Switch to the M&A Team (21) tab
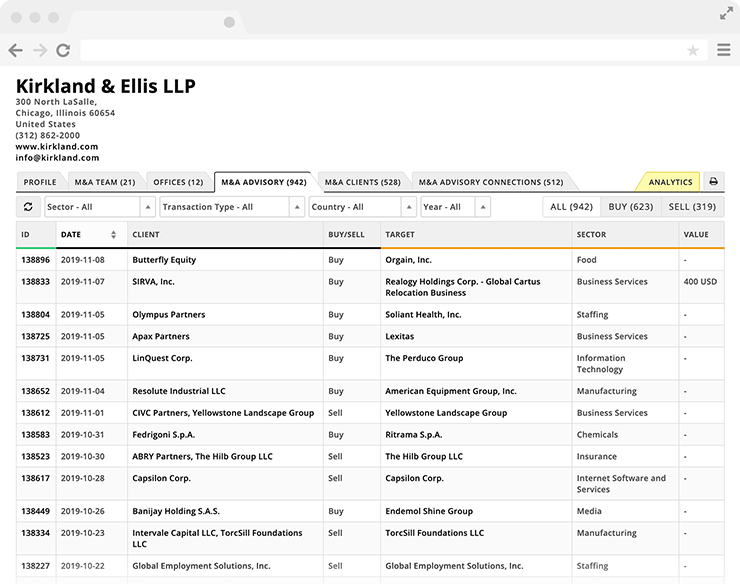This screenshot has height=584, width=740. [x=105, y=182]
